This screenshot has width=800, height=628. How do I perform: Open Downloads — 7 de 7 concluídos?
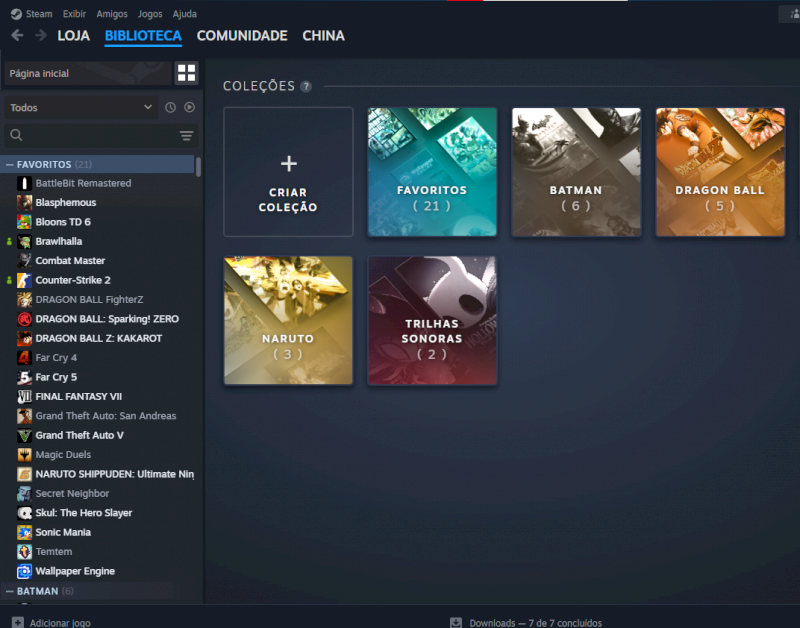[x=535, y=623]
